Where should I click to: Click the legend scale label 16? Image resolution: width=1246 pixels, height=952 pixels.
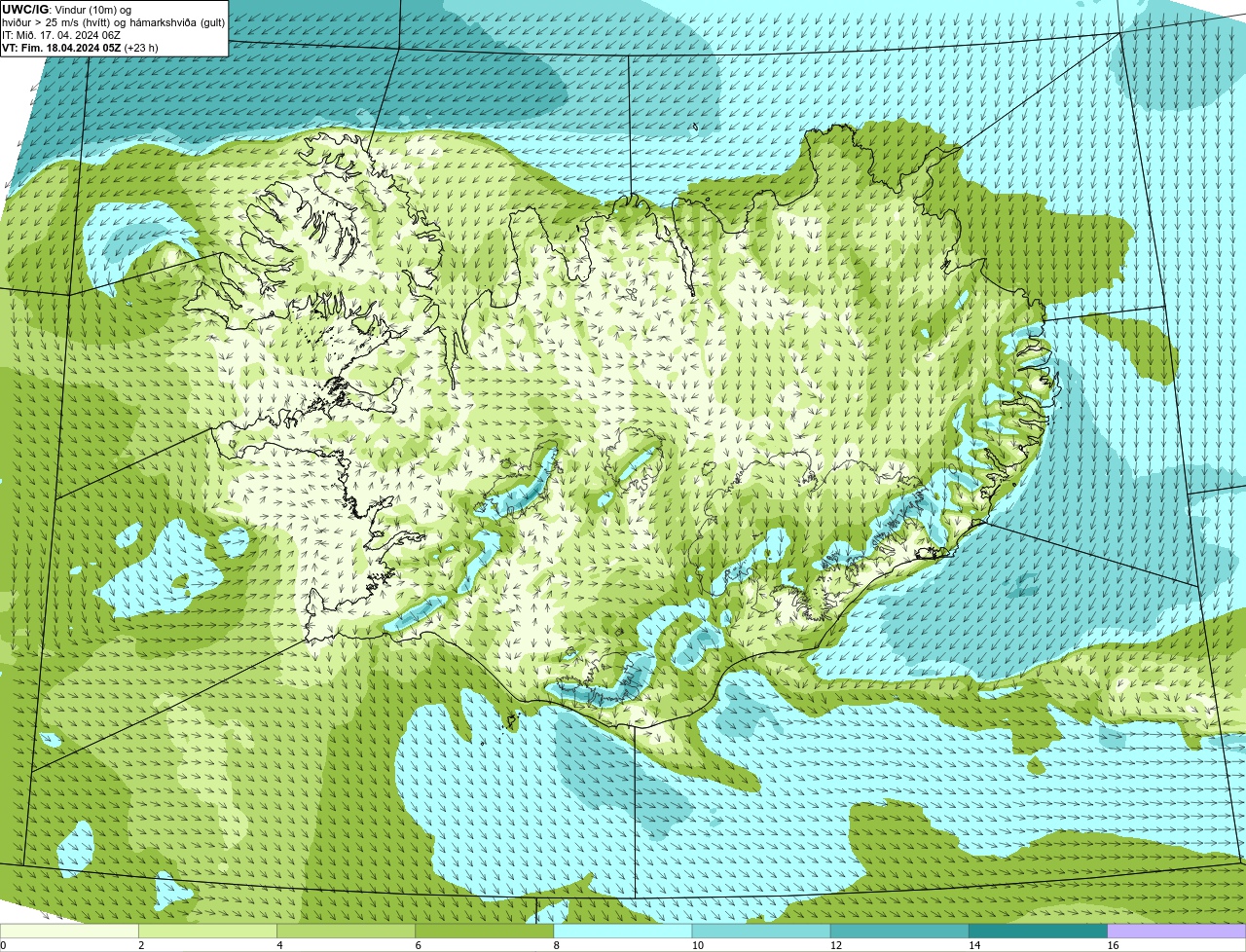point(1113,945)
